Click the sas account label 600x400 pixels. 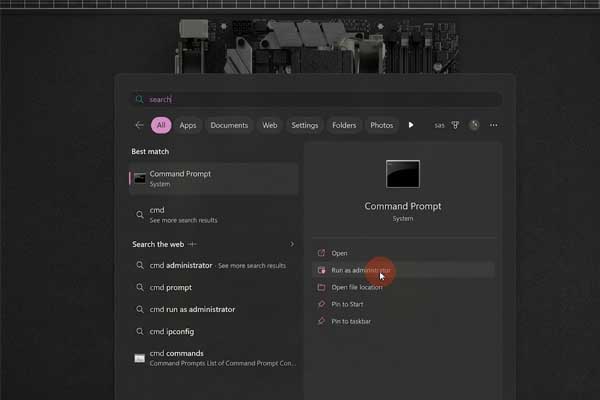[439, 125]
